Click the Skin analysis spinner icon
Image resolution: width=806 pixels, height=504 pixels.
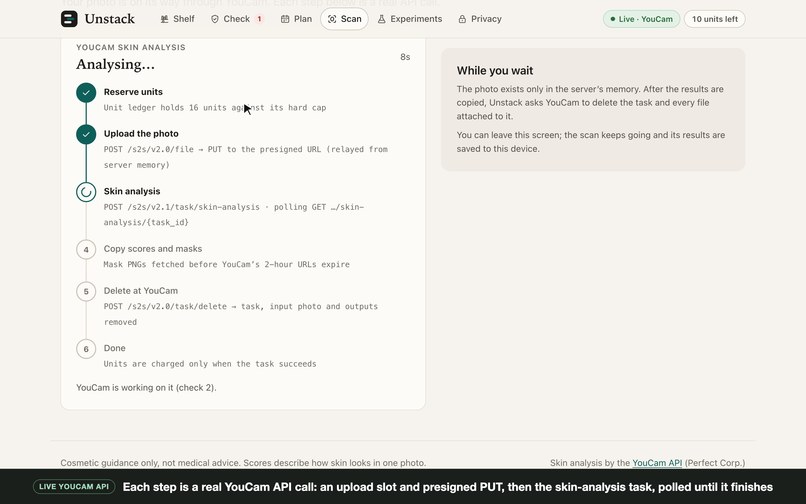click(86, 192)
